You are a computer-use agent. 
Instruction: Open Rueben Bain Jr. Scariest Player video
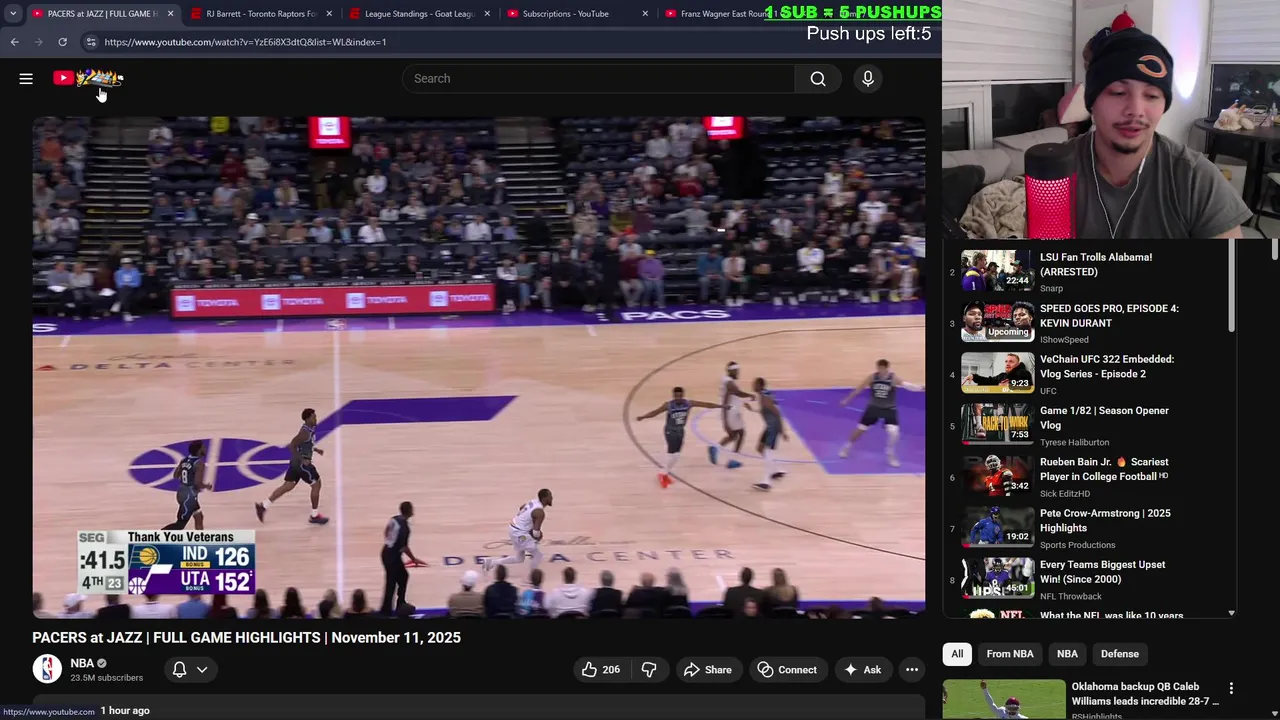[x=1090, y=476]
